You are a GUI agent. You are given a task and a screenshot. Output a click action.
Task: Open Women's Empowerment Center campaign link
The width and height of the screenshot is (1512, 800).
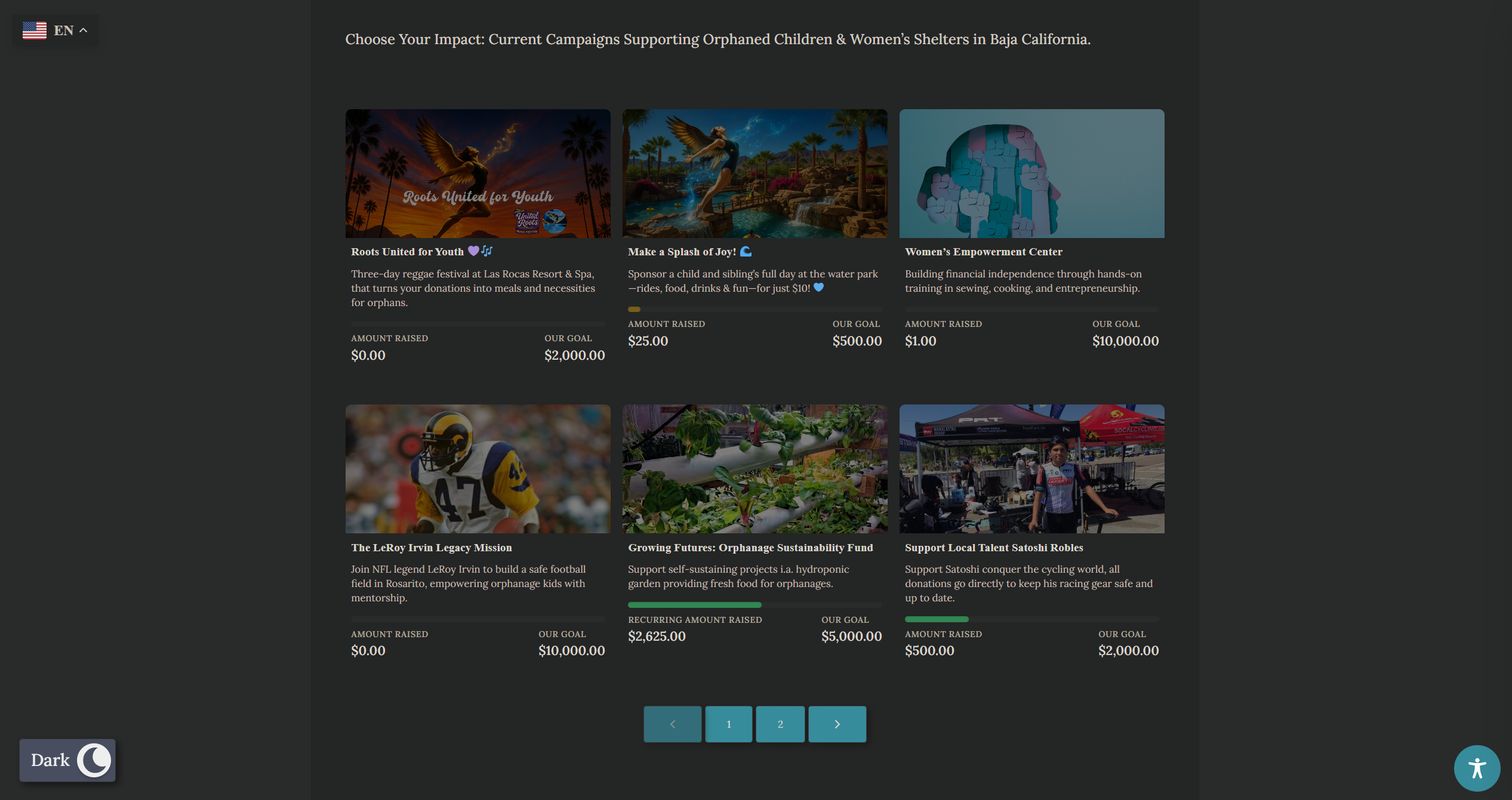983,252
